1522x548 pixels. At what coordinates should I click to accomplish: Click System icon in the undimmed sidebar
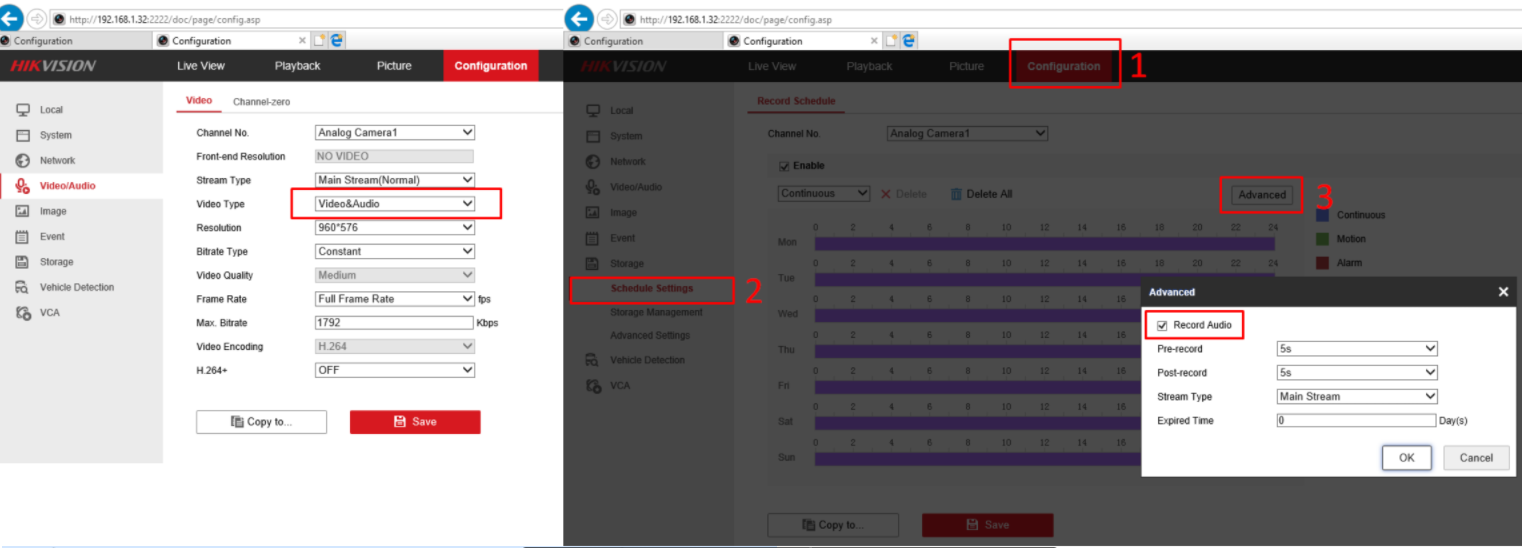(22, 135)
